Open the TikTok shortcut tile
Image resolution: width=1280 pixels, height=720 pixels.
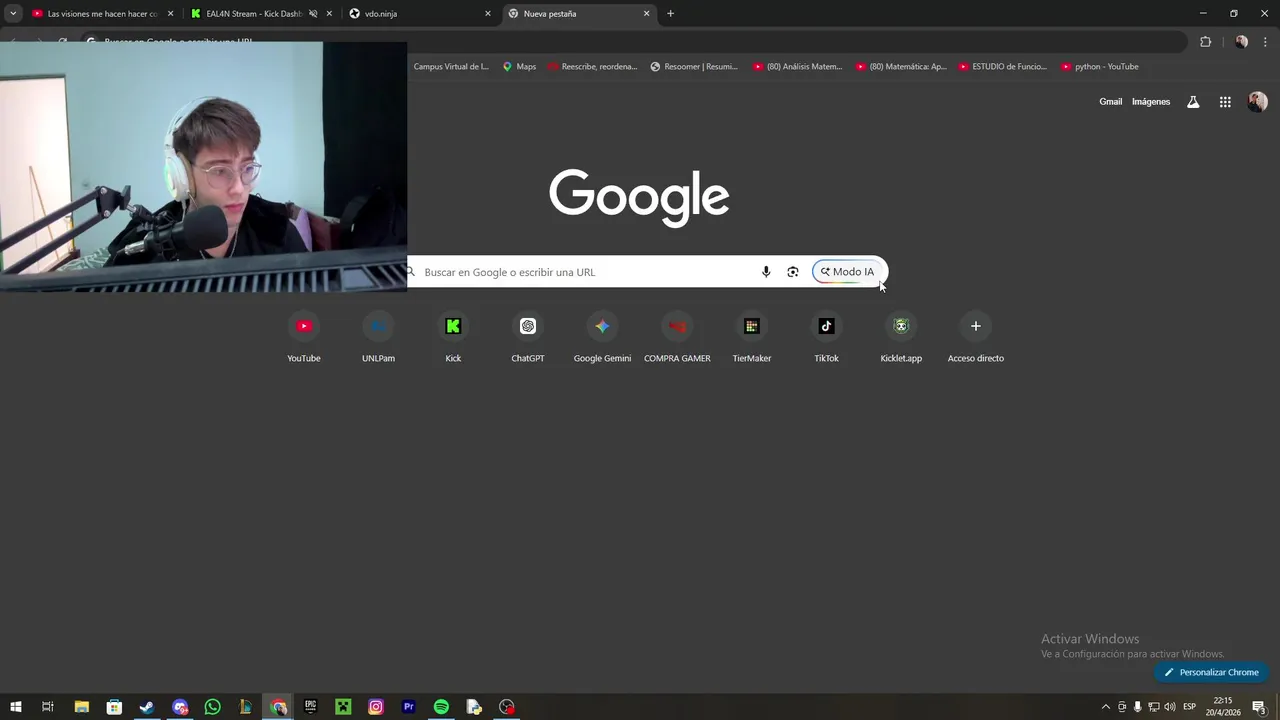tap(826, 338)
